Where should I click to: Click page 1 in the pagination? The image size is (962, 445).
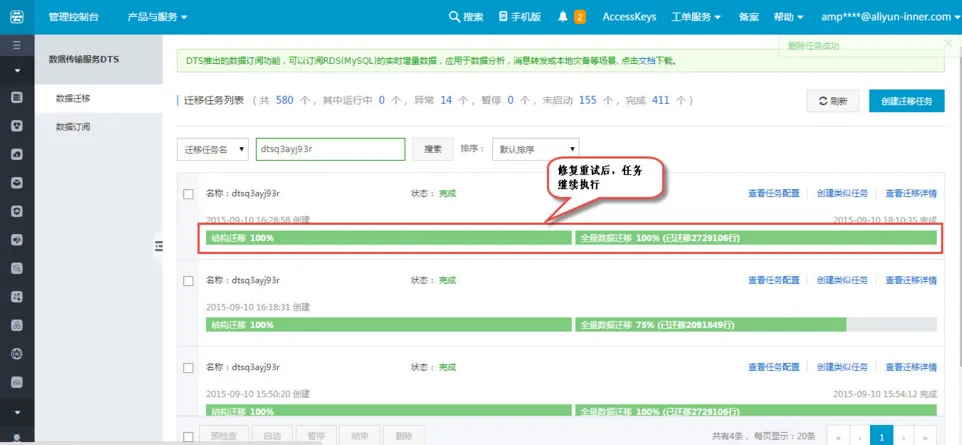[x=882, y=435]
